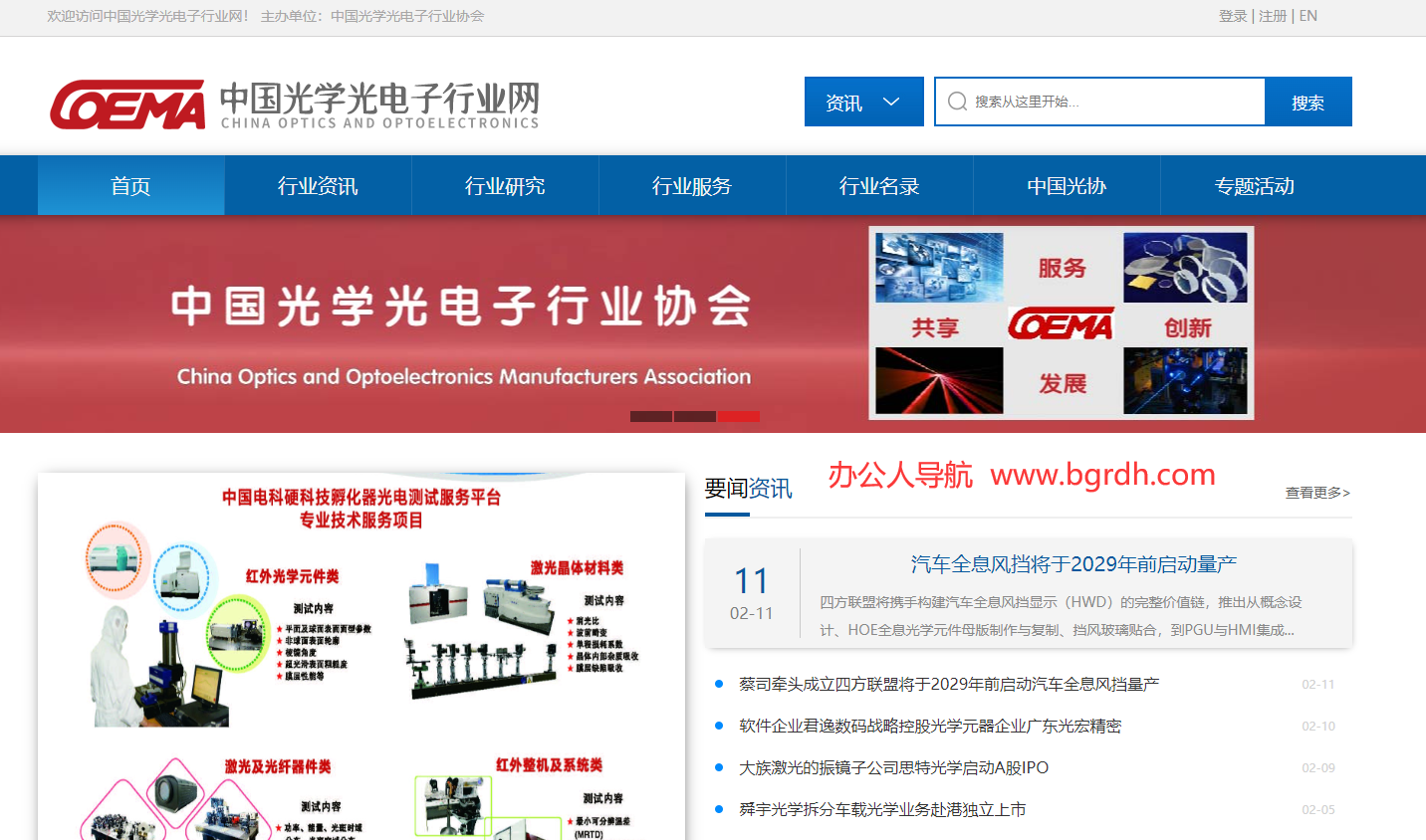Focus the search input field
Screen dimensions: 1426x840
pos(1099,102)
